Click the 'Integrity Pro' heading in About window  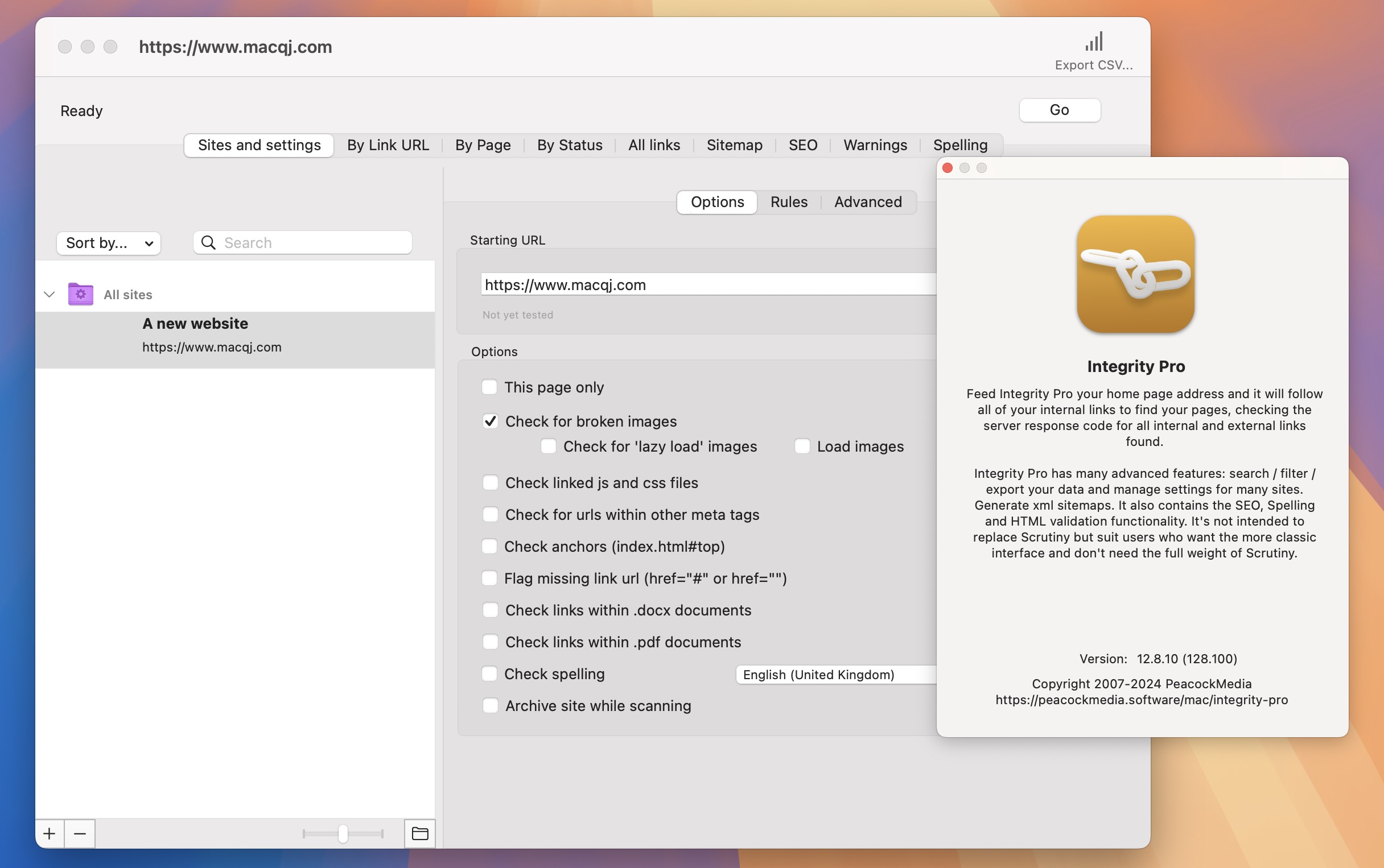pos(1136,366)
